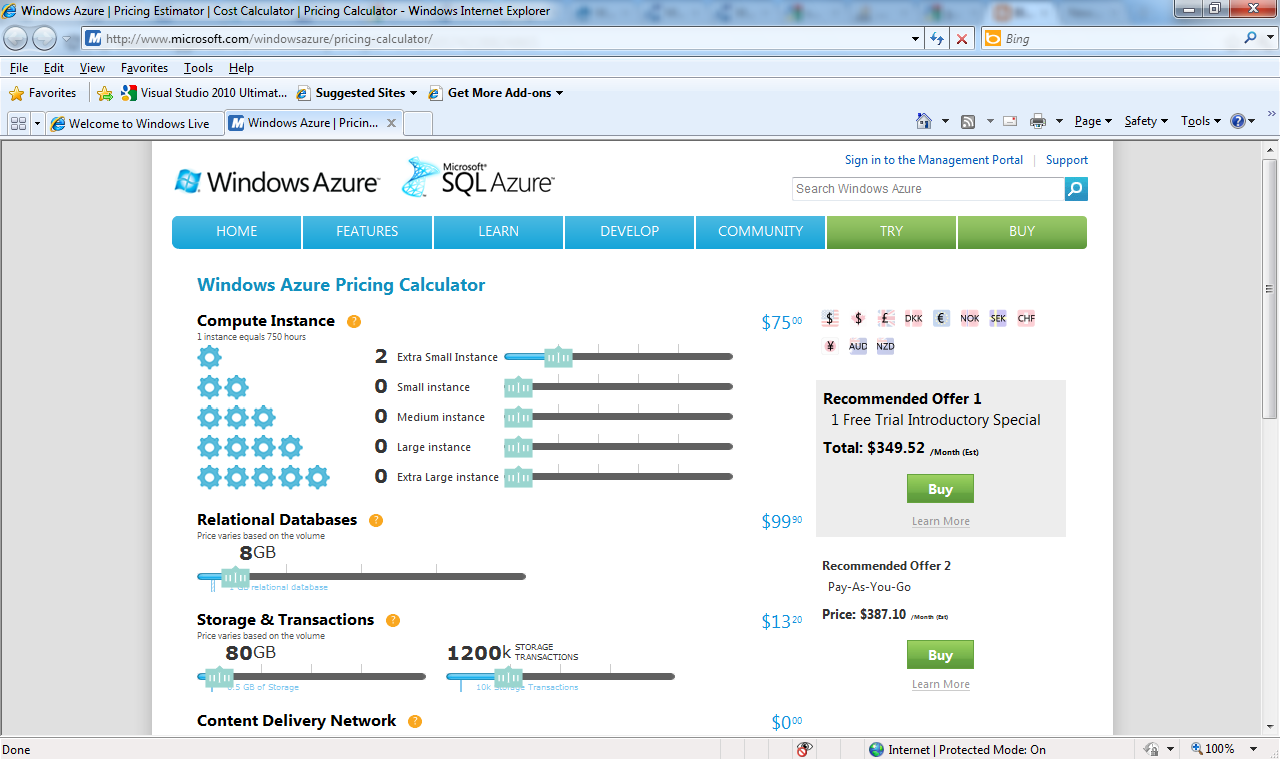Viewport: 1280px width, 760px height.
Task: Pick the NOK currency icon
Action: pyautogui.click(x=970, y=319)
